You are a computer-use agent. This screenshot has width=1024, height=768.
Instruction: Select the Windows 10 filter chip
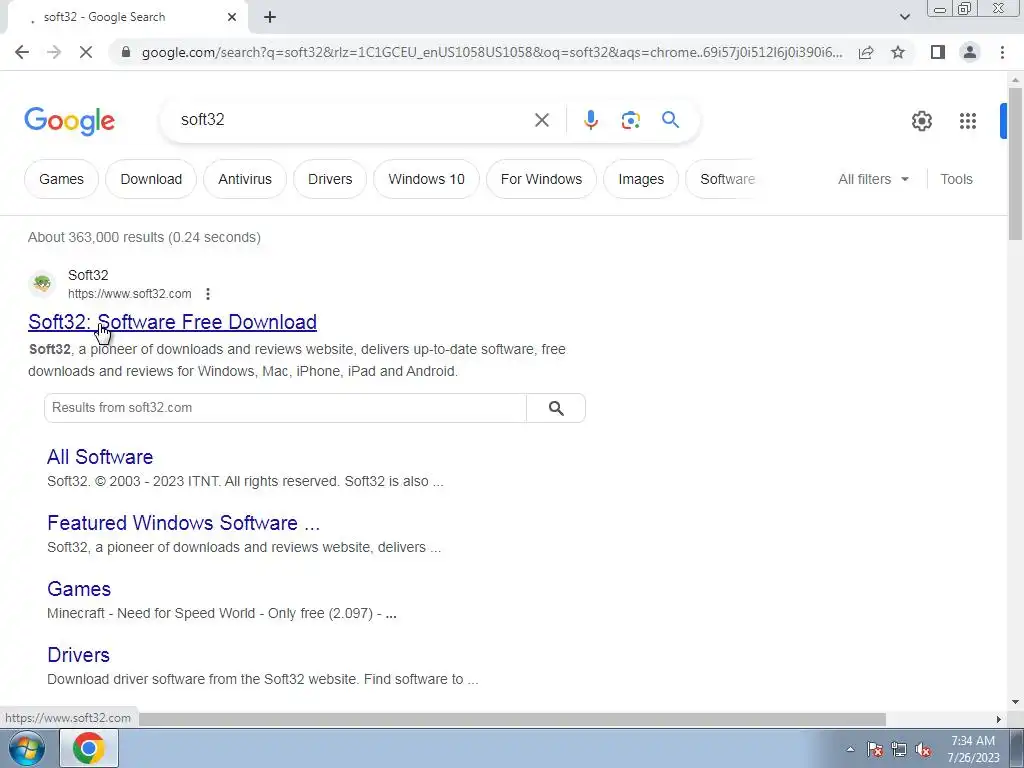(426, 179)
